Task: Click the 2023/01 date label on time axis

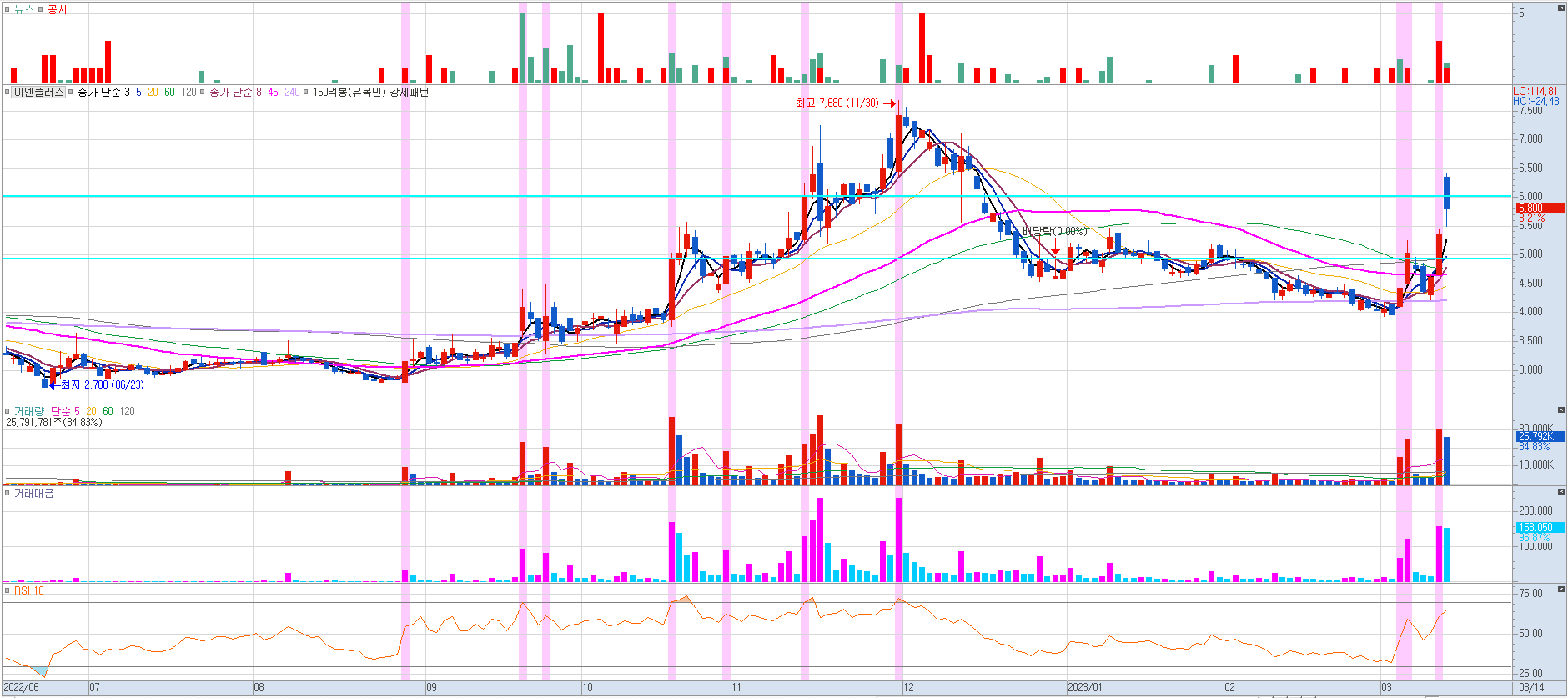Action: click(1085, 688)
